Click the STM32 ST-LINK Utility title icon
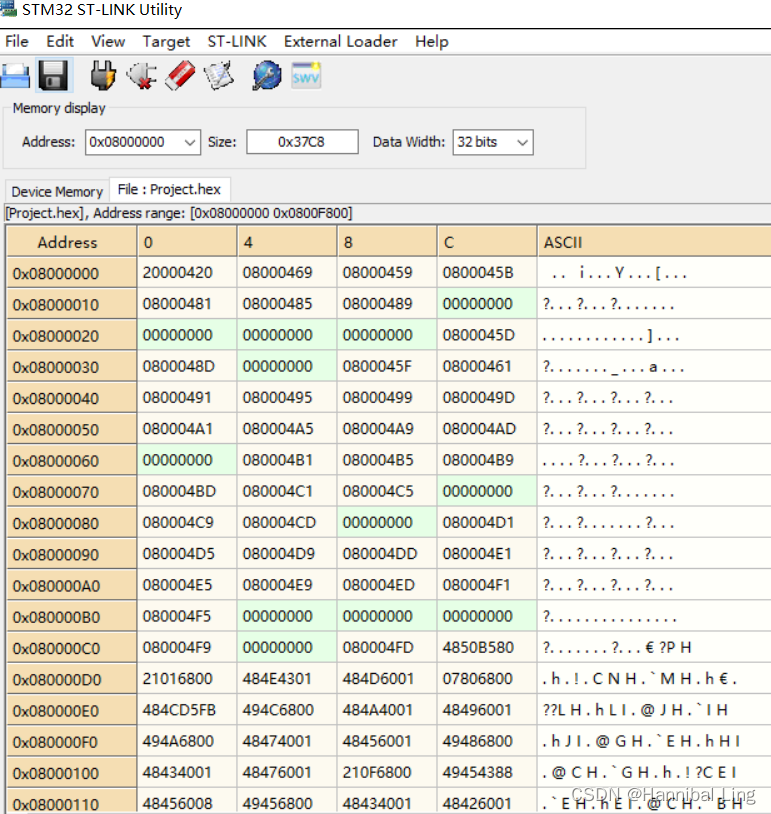Screen dimensions: 771x814 (x=8, y=9)
